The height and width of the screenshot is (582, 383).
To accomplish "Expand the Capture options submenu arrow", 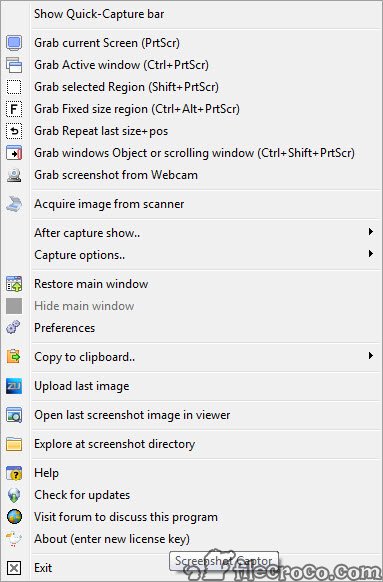I will 370,254.
